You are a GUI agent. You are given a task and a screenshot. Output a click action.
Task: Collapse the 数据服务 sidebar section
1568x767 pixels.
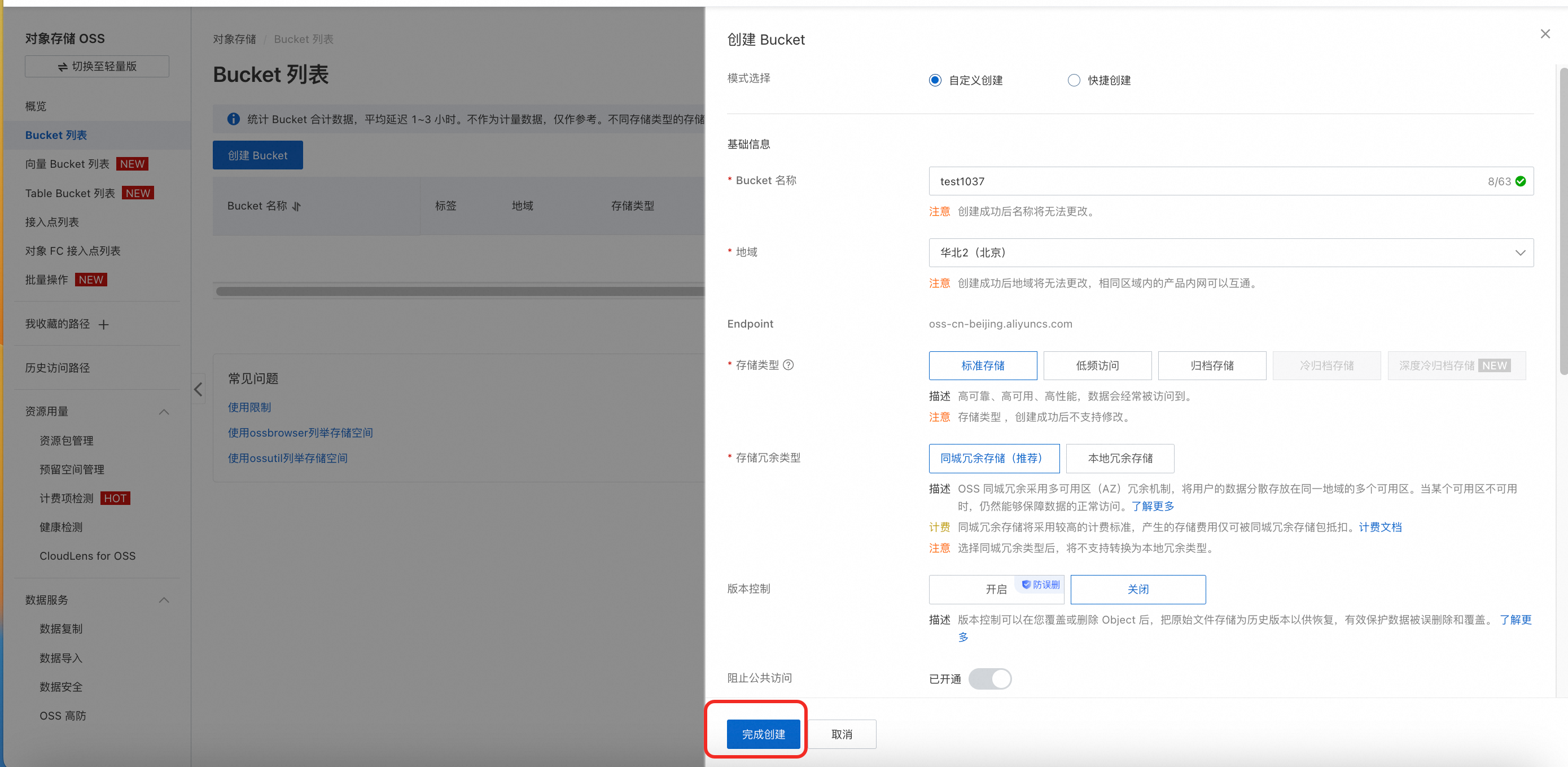tap(164, 600)
